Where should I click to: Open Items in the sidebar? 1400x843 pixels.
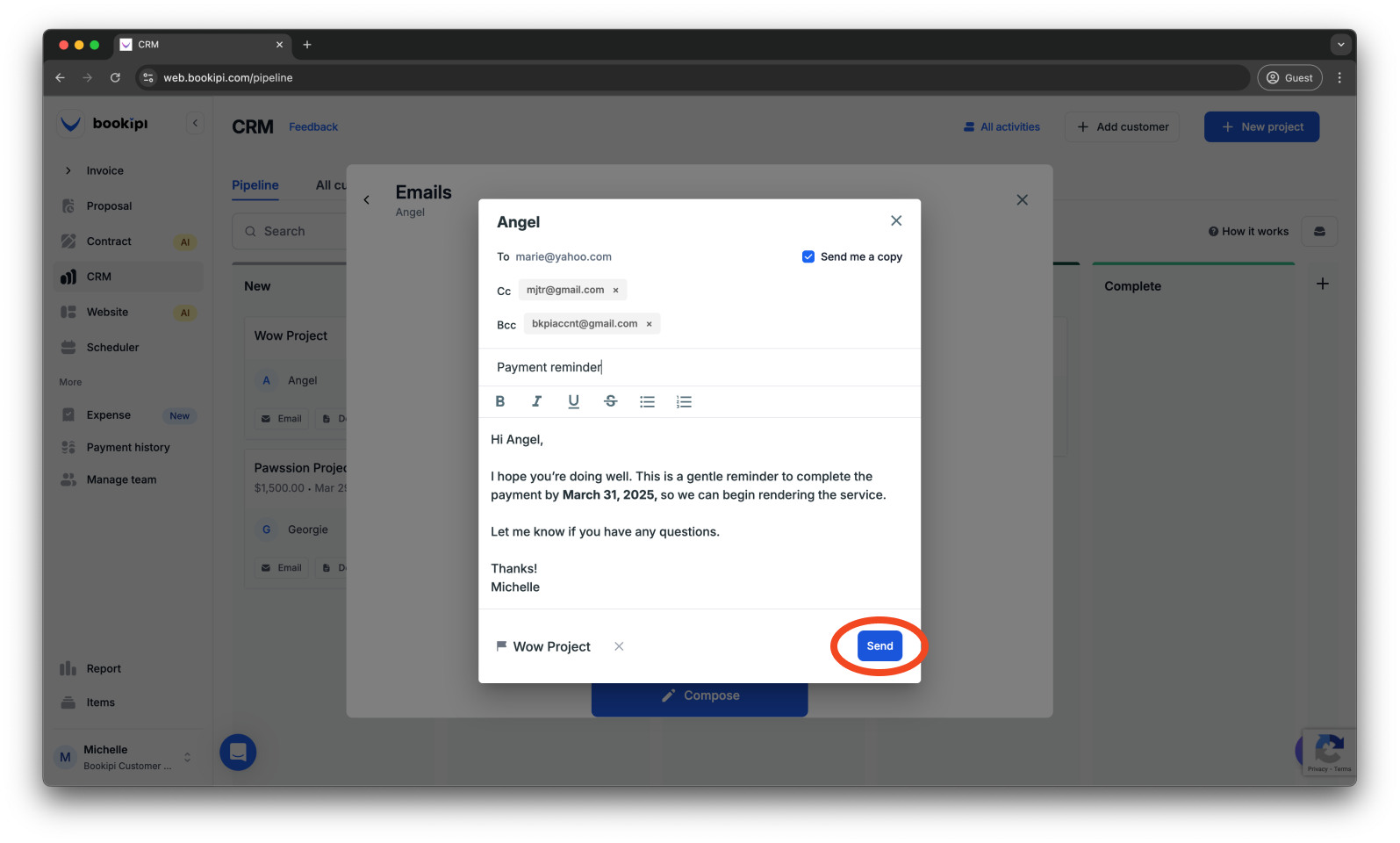click(128, 702)
